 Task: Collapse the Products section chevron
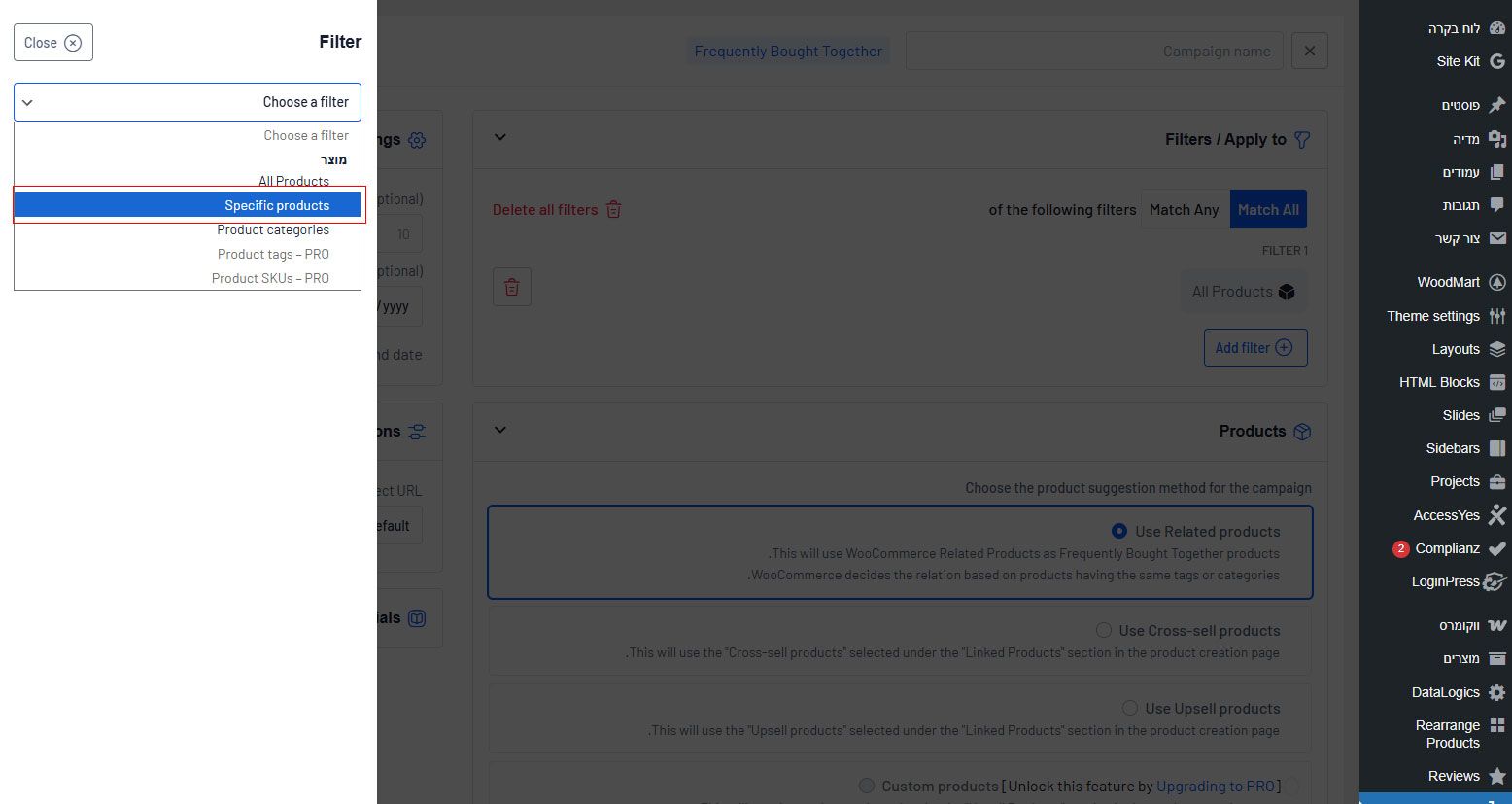pyautogui.click(x=500, y=430)
